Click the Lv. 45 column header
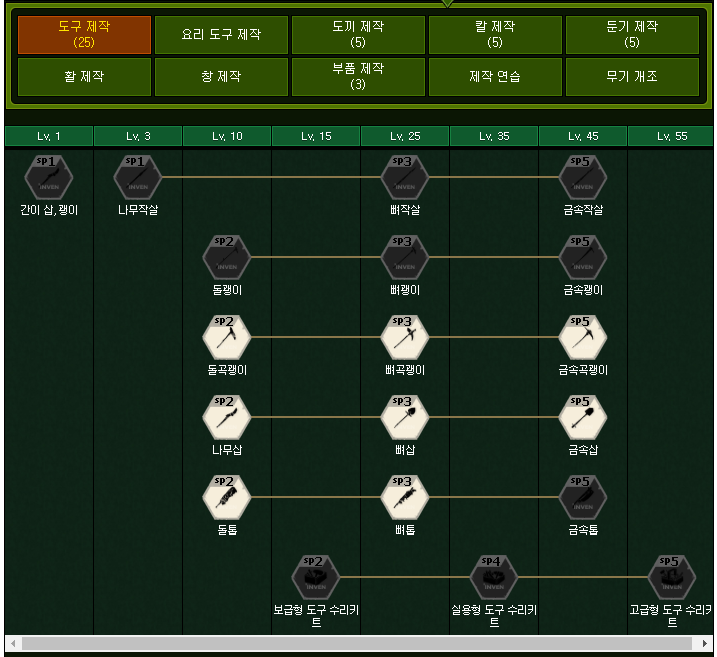 coord(583,136)
